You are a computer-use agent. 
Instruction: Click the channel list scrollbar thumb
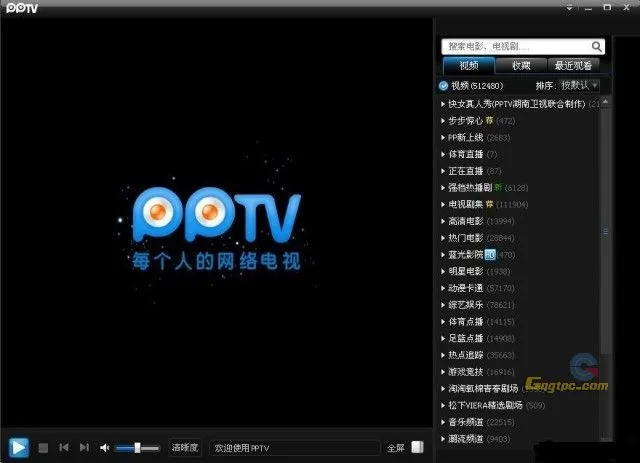[605, 232]
